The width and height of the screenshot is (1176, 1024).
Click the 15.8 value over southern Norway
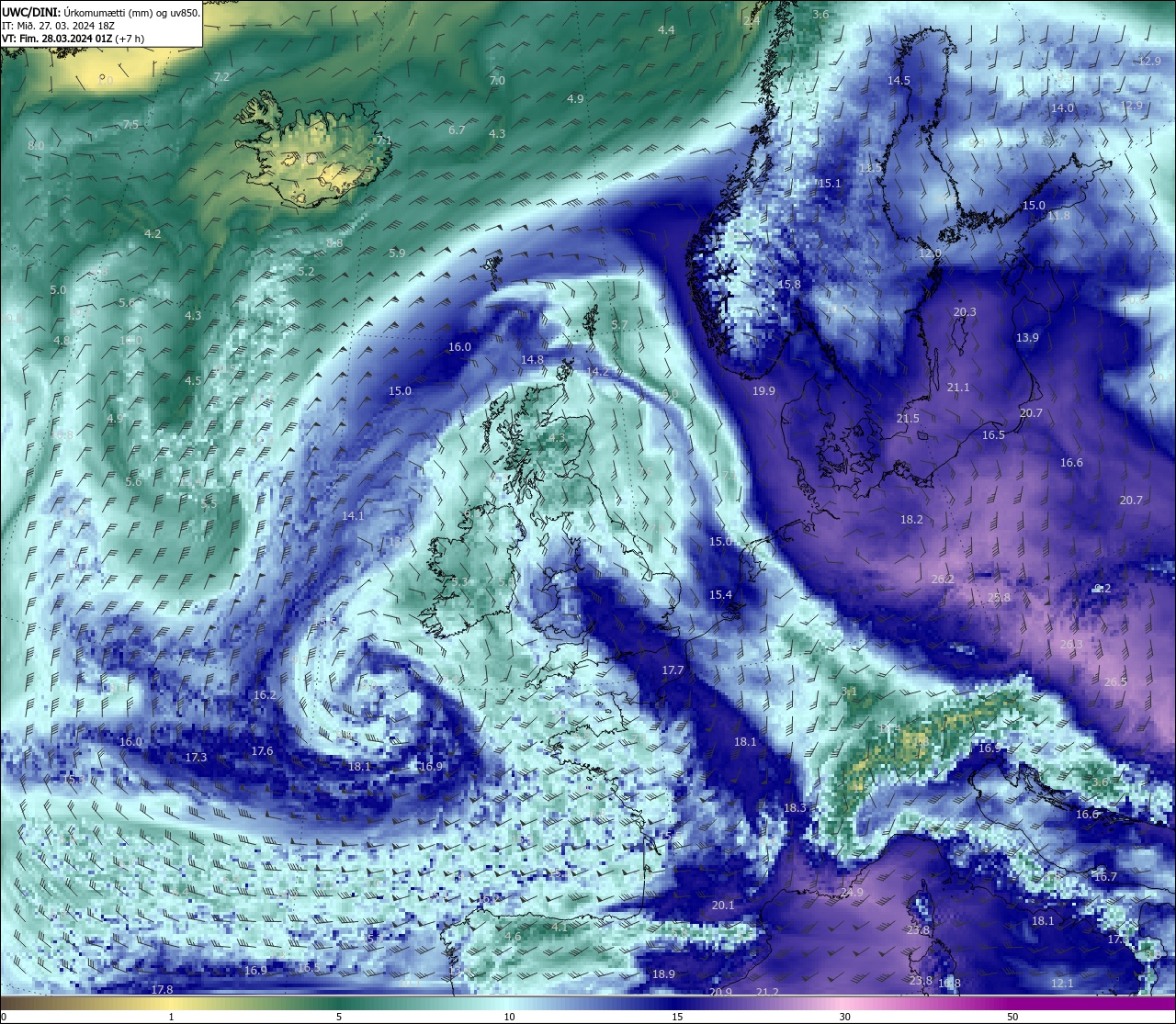pos(789,285)
